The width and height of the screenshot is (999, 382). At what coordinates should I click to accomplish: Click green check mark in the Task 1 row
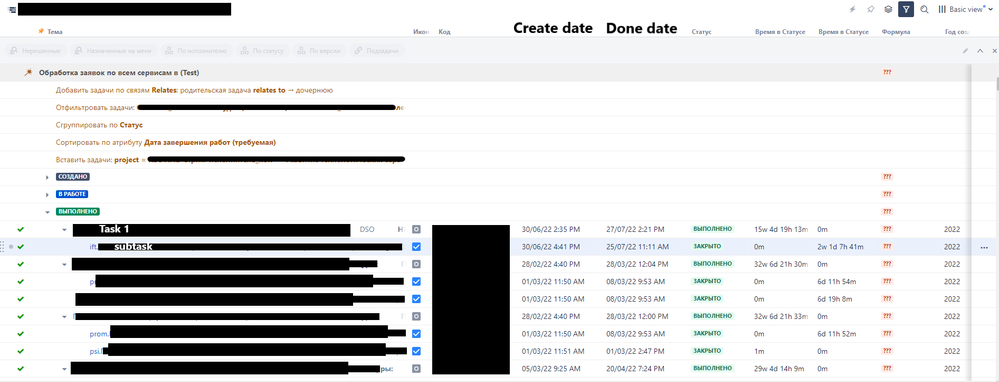click(20, 229)
